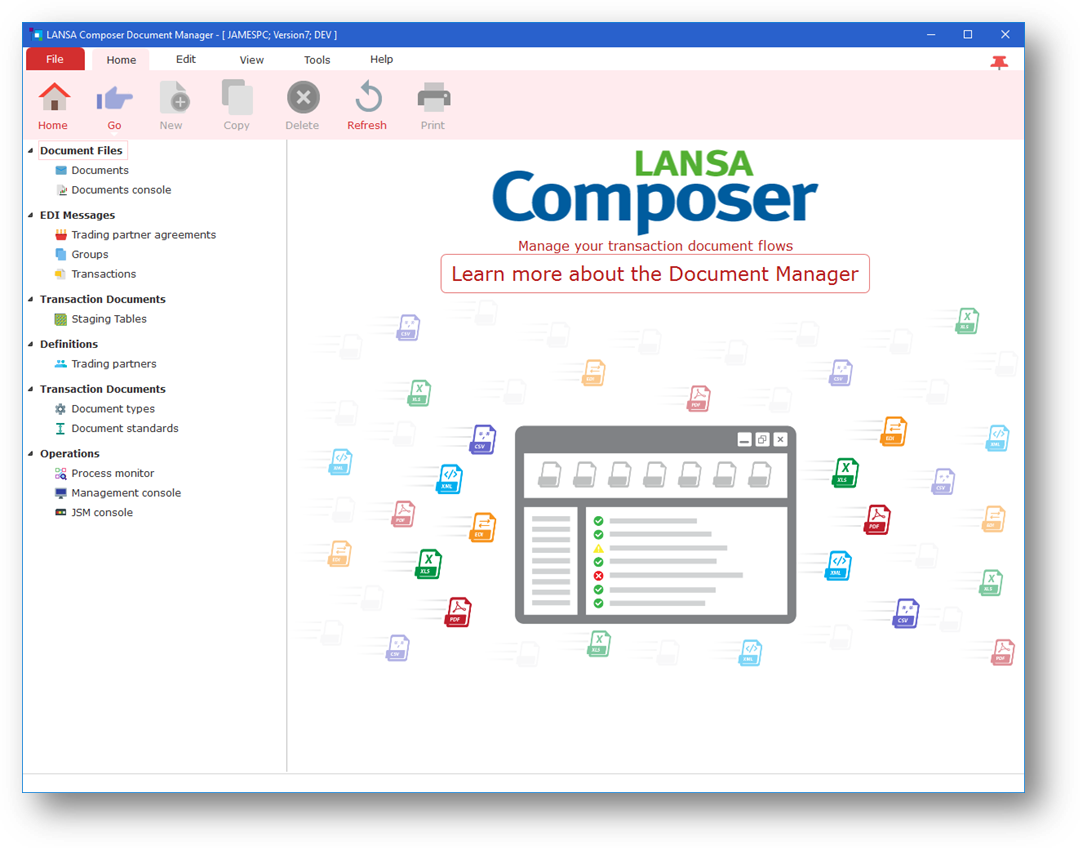Click the red pin icon on the ribbon
Image resolution: width=1080 pixels, height=848 pixels.
(999, 63)
